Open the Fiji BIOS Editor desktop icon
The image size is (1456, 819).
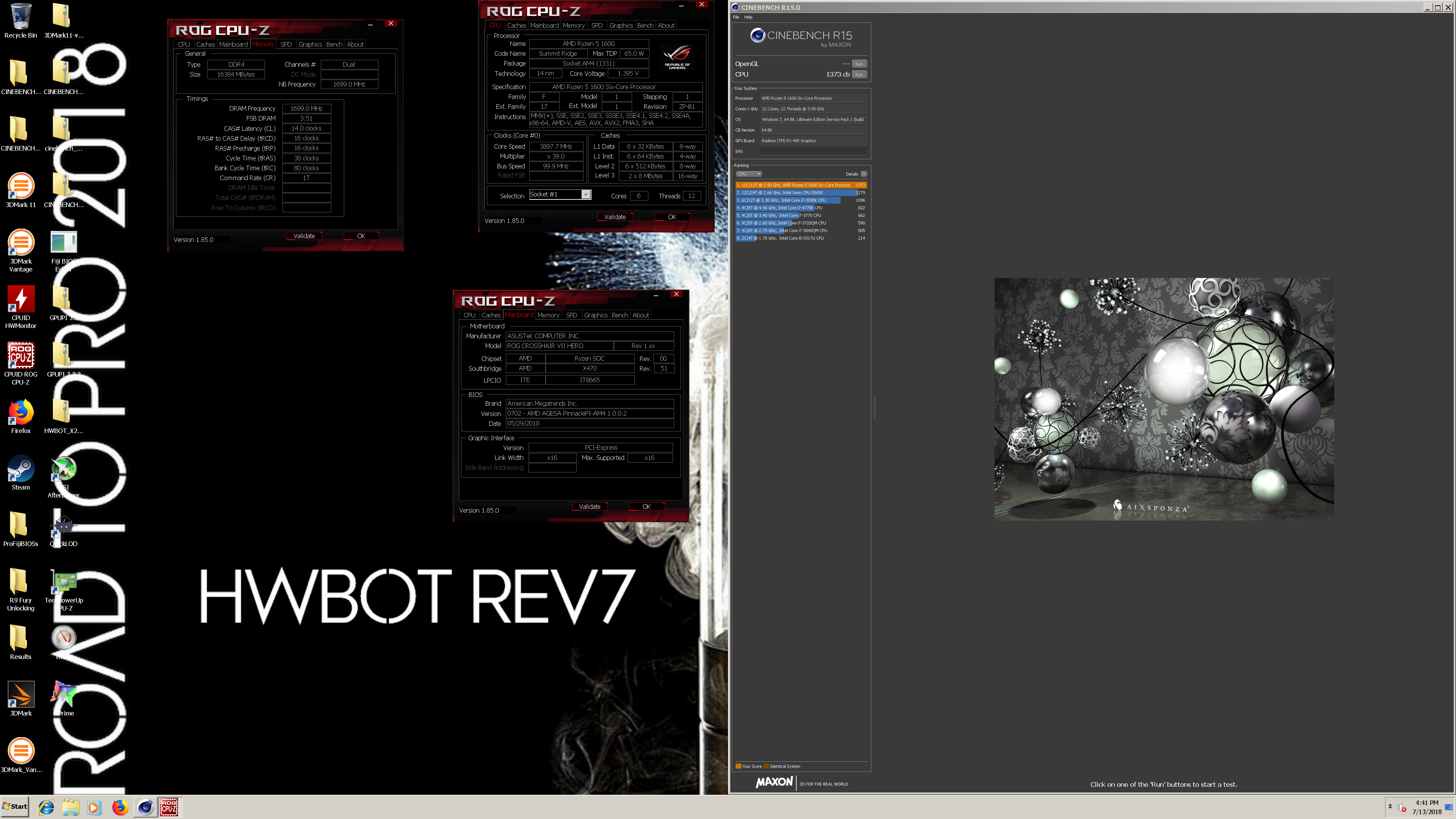63,251
